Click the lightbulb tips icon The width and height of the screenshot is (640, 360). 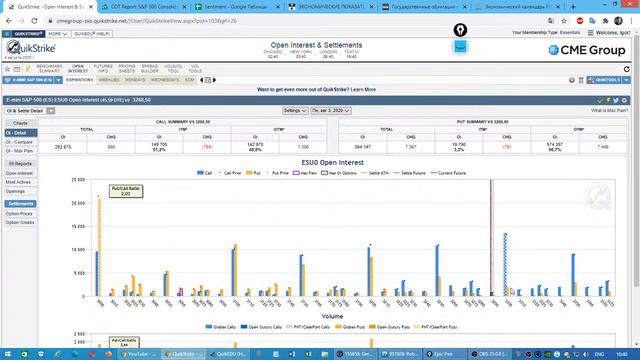(x=27, y=69)
